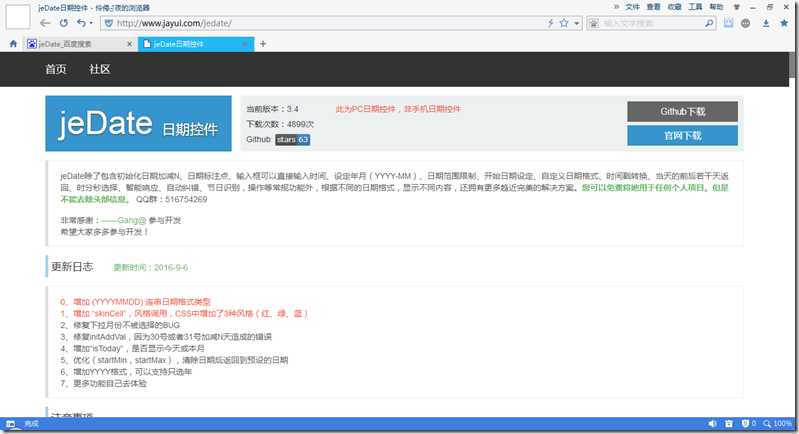Open 社区 in site navigation

99,69
